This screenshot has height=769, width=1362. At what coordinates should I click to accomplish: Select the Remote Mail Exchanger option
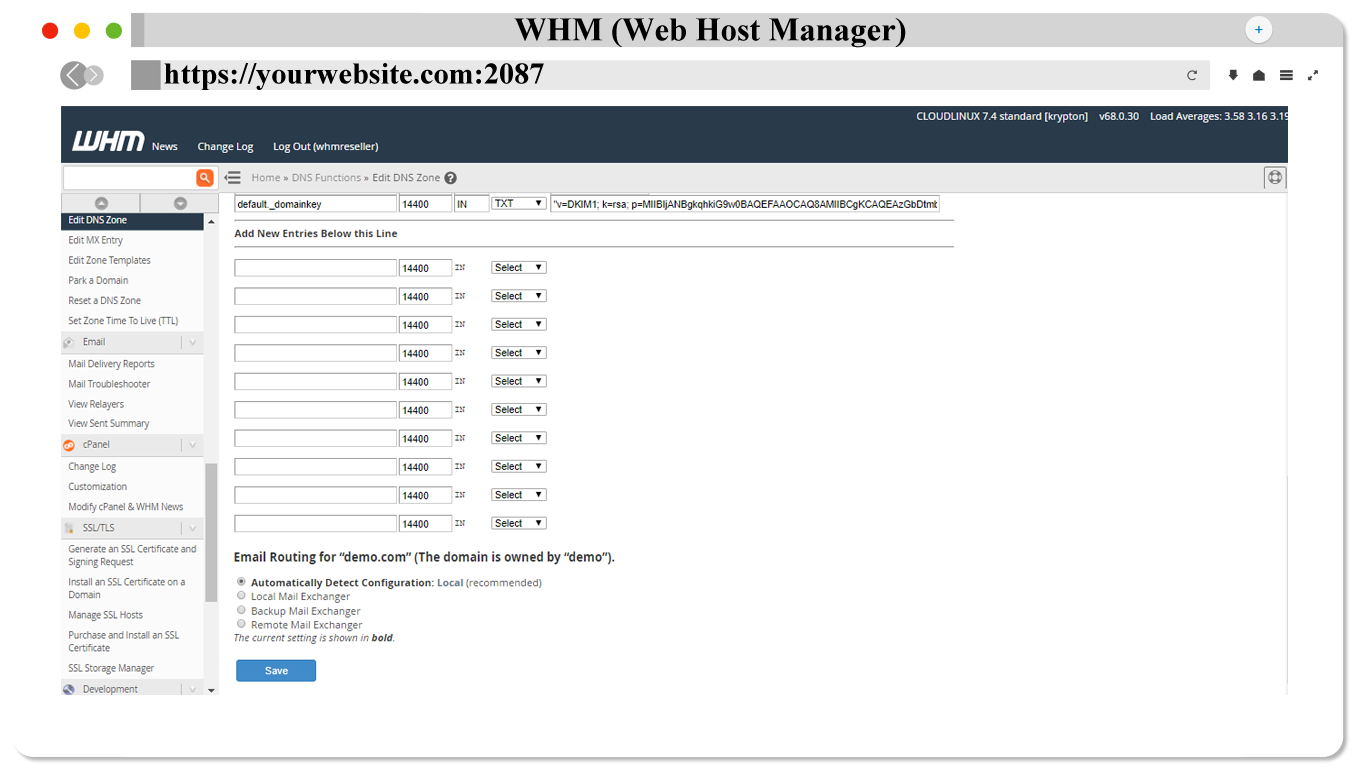pyautogui.click(x=241, y=623)
